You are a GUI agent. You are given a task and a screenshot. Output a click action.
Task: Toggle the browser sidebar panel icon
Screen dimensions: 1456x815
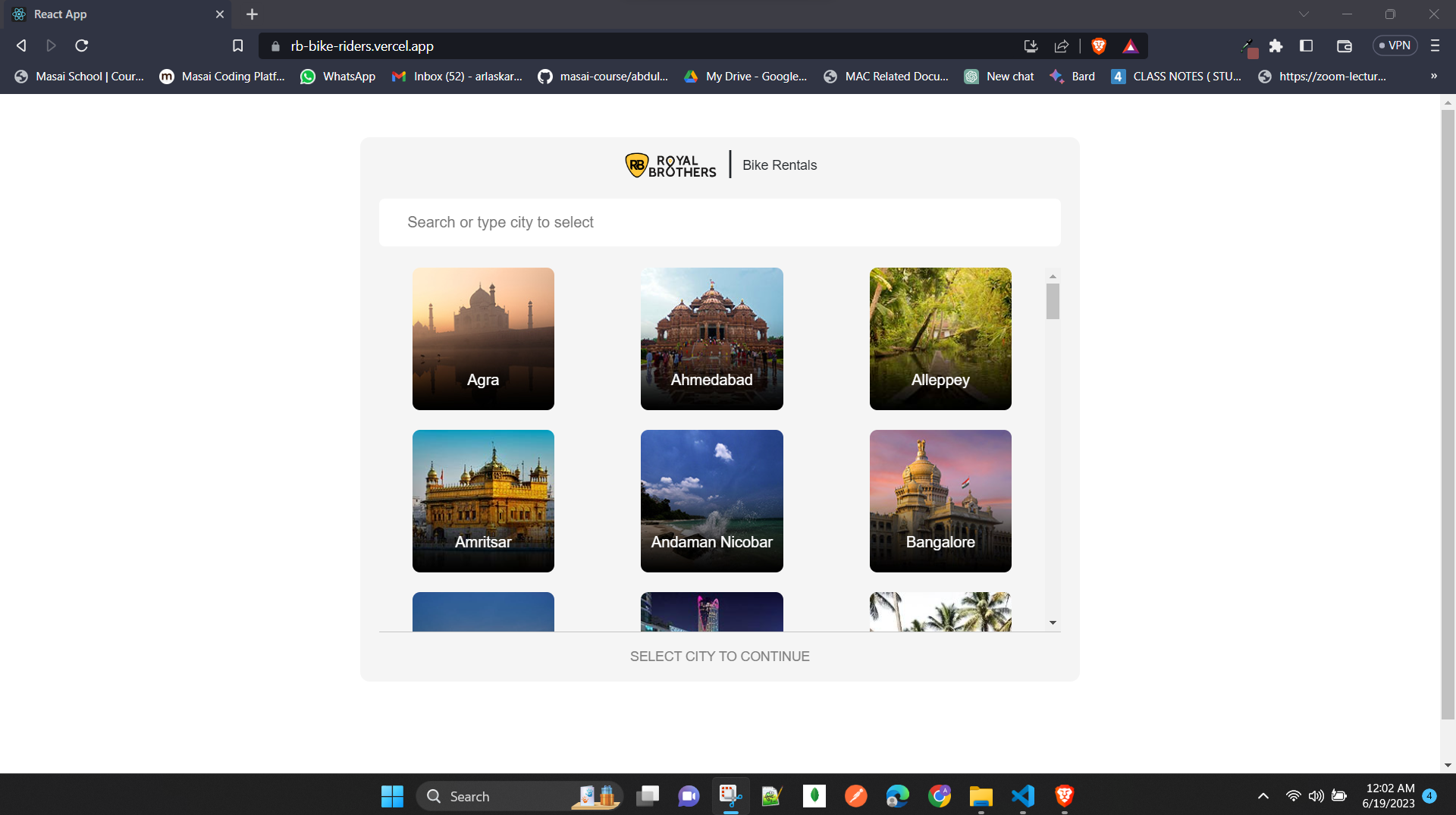click(x=1306, y=46)
